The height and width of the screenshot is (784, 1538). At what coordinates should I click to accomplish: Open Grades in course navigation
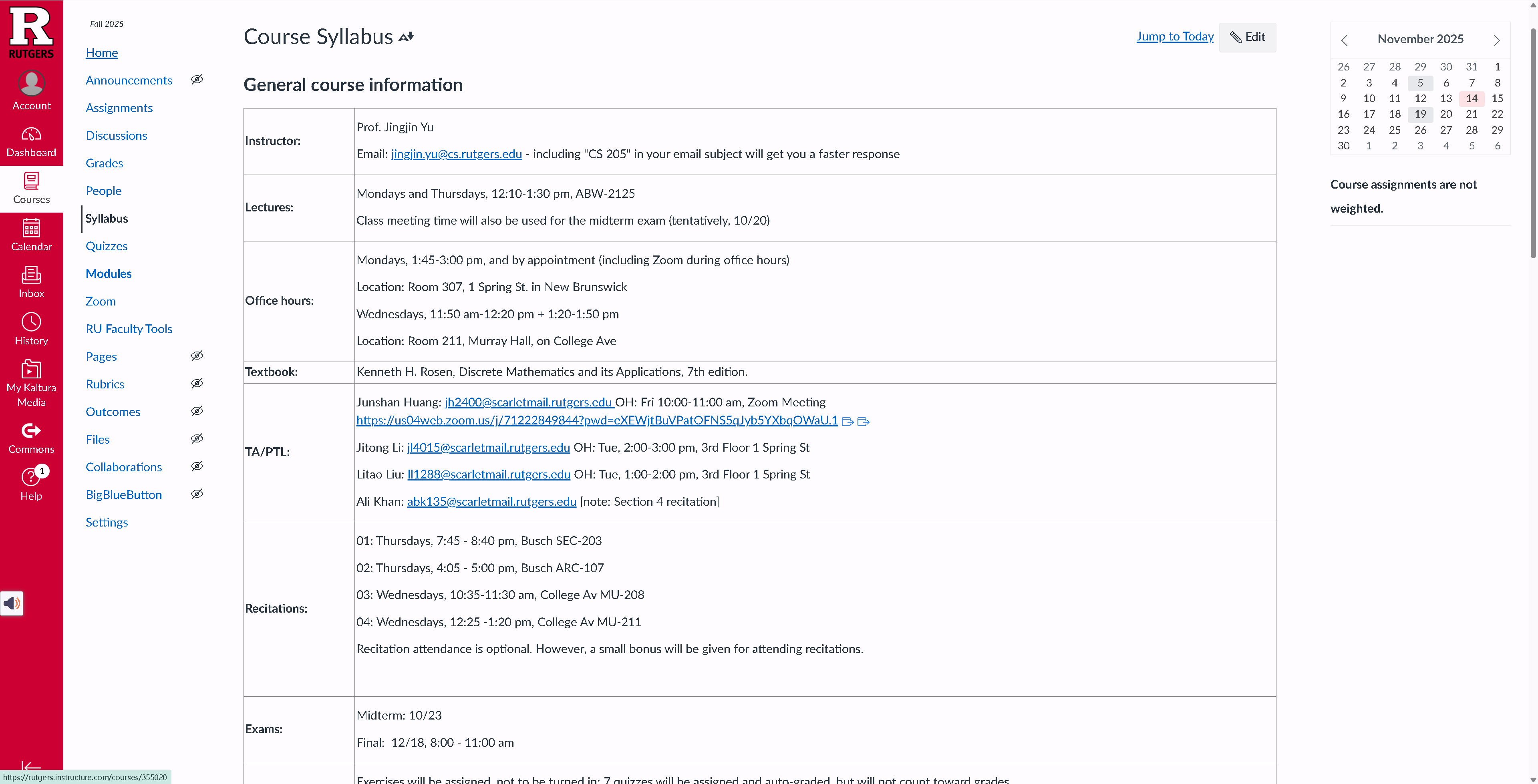coord(105,163)
